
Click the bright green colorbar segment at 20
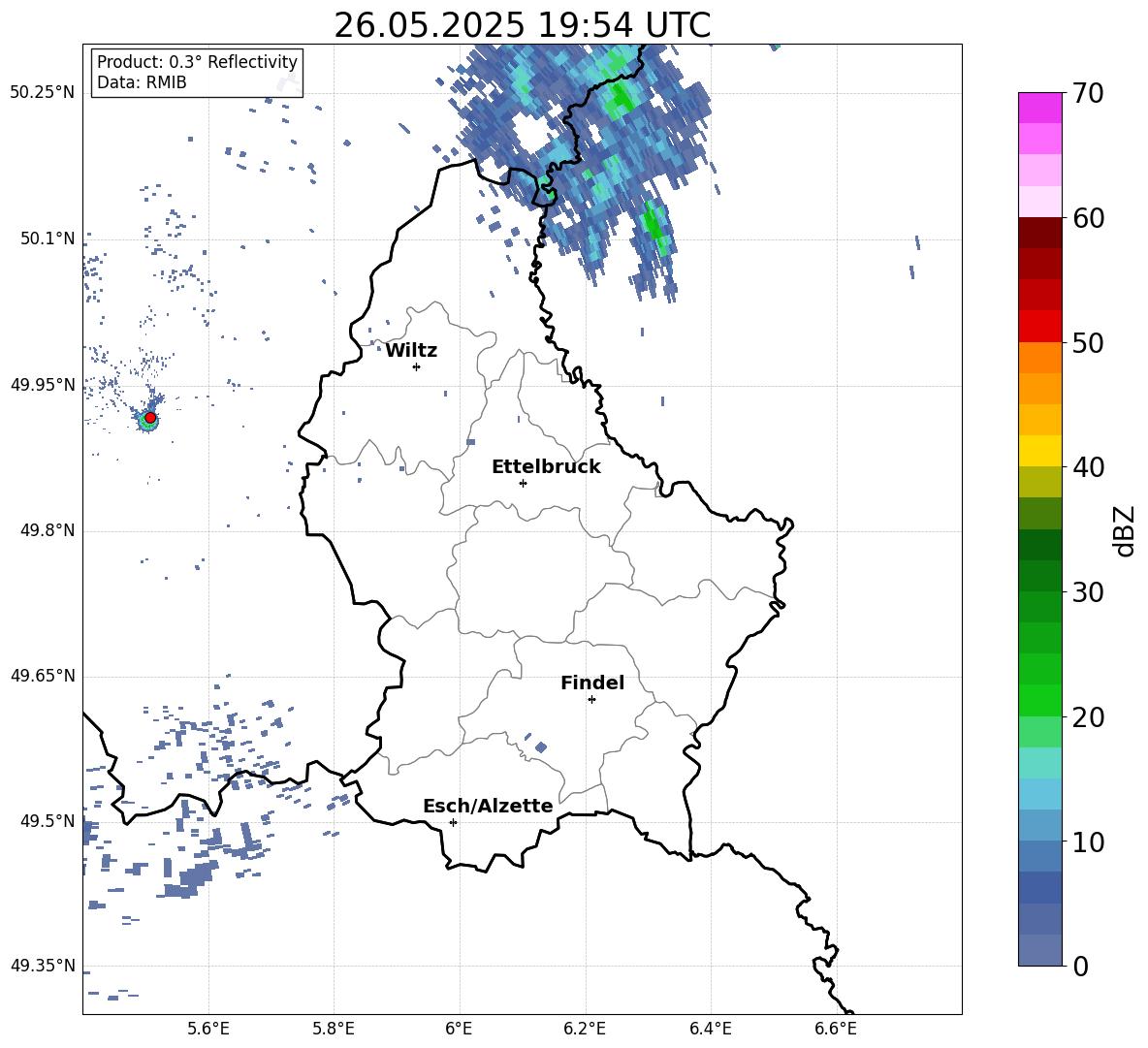[1039, 700]
